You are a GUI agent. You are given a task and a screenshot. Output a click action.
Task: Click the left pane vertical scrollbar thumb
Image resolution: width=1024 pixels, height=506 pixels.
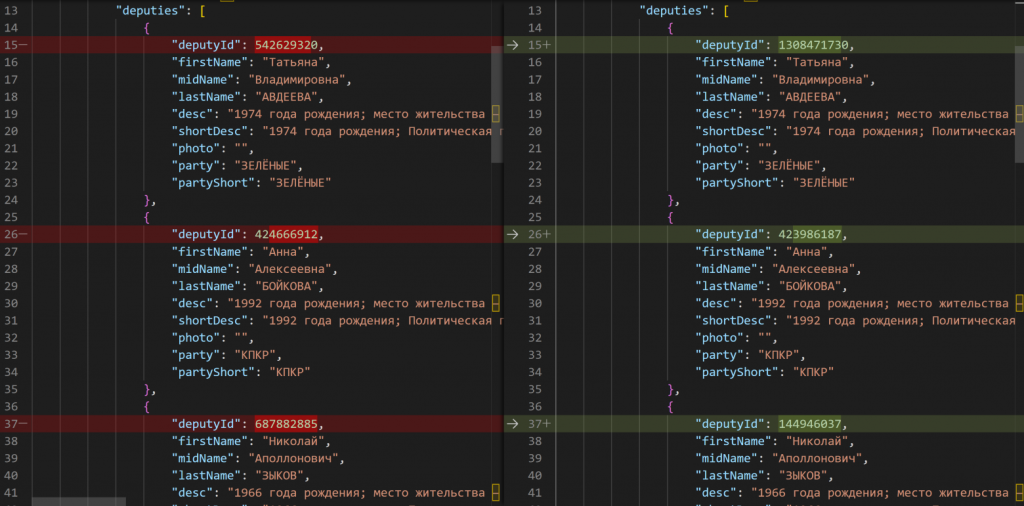[497, 104]
